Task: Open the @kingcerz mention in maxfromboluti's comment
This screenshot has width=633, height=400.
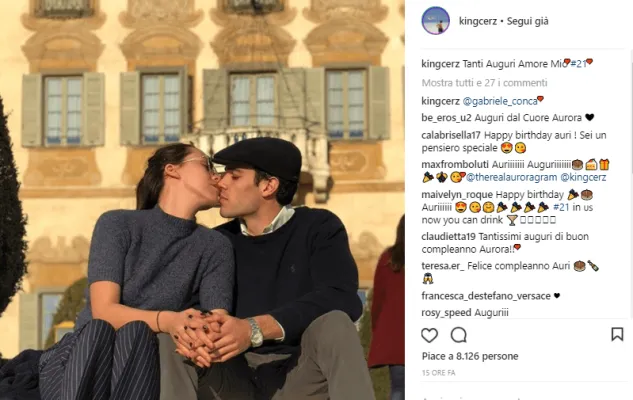Action: (x=583, y=177)
